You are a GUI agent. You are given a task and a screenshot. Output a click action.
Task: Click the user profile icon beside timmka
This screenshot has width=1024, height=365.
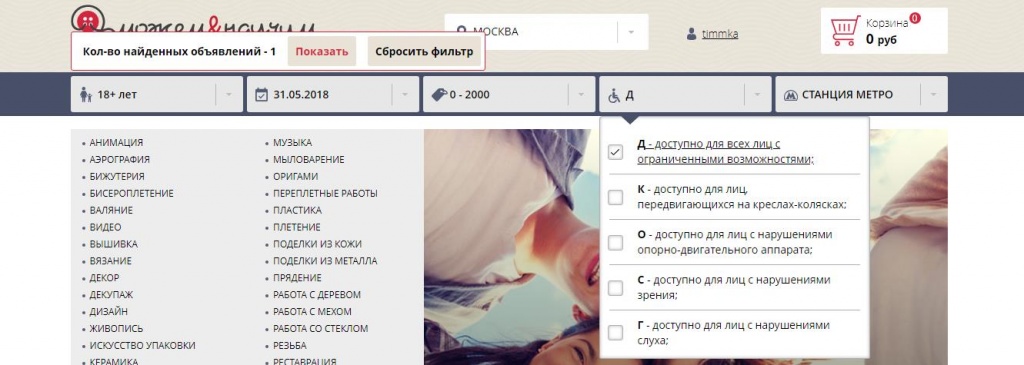(x=692, y=34)
